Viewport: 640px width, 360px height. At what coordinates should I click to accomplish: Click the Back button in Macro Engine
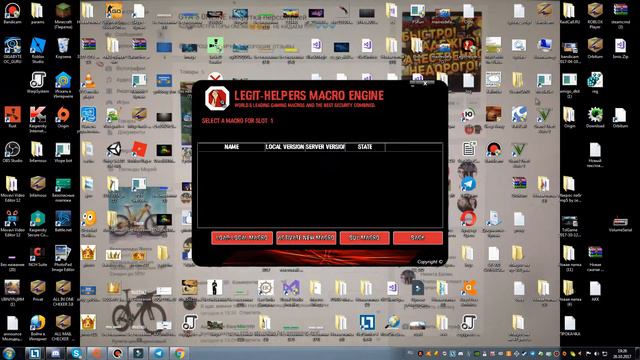(x=418, y=238)
